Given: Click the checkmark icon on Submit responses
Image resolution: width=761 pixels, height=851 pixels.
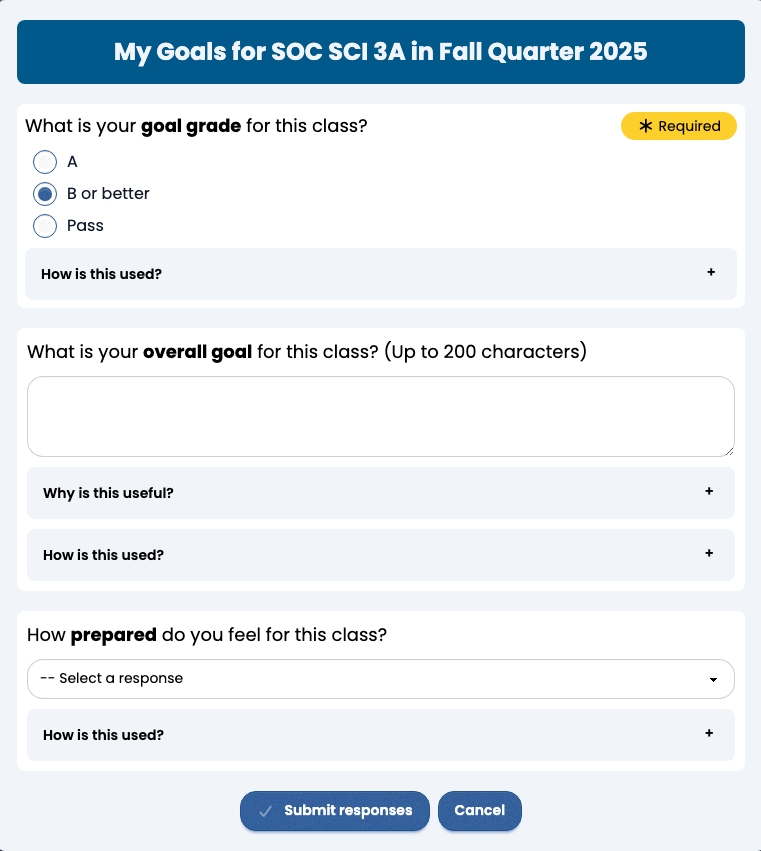Looking at the screenshot, I should (x=264, y=811).
